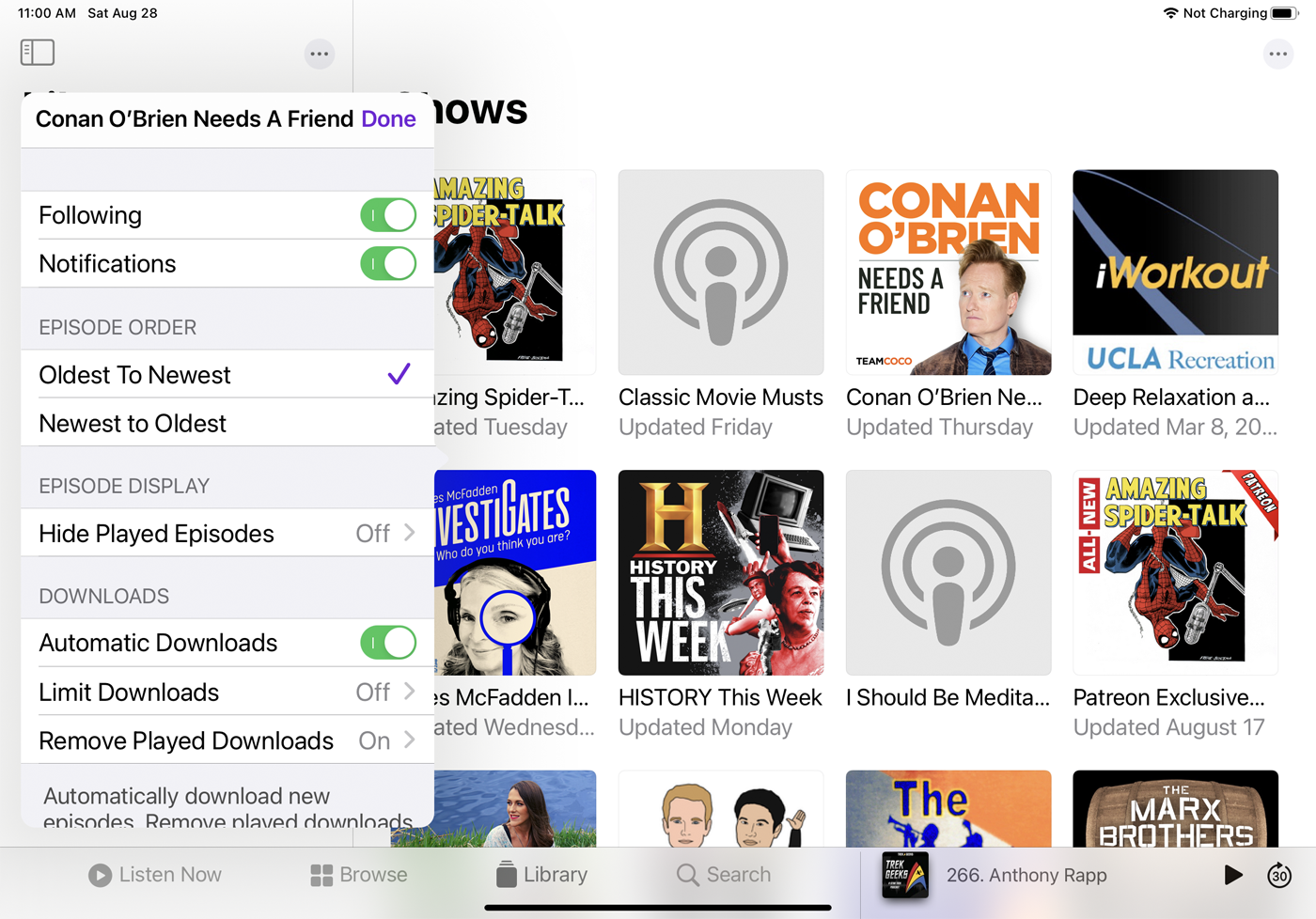Click 'Updated August 17' under Patreon Exclusive

point(1168,727)
